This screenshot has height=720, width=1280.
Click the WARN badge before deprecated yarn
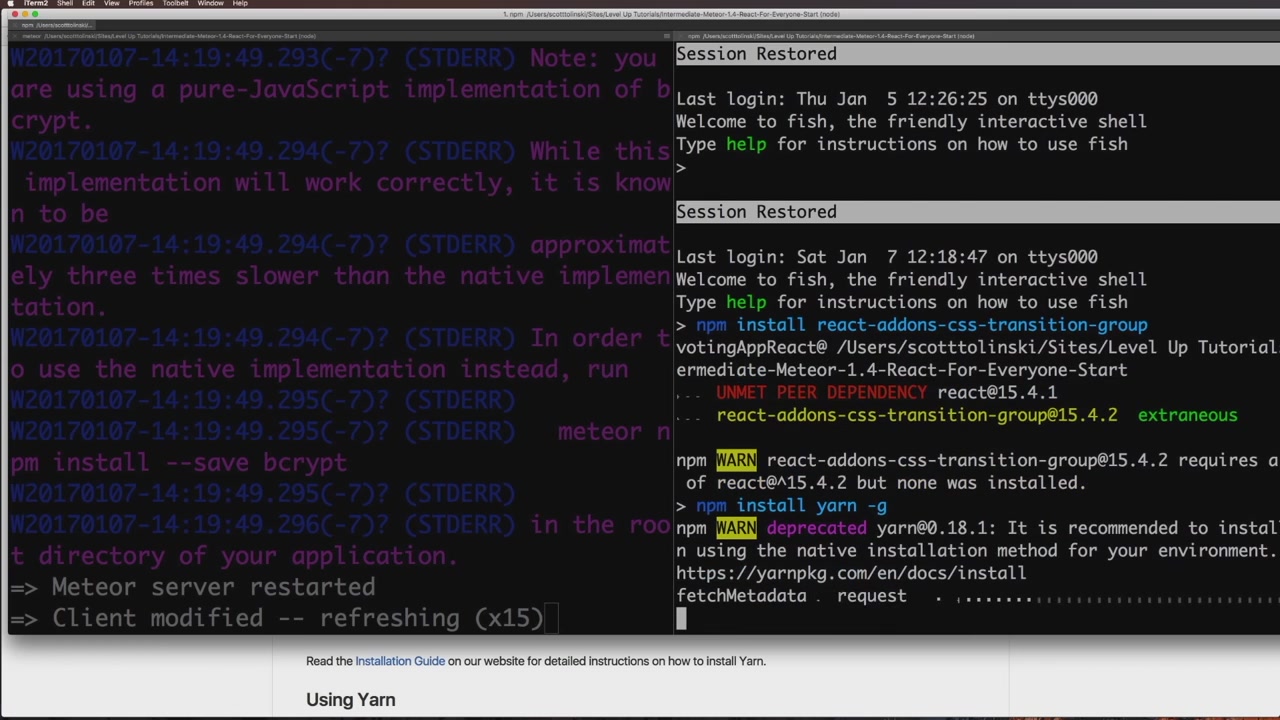click(736, 528)
